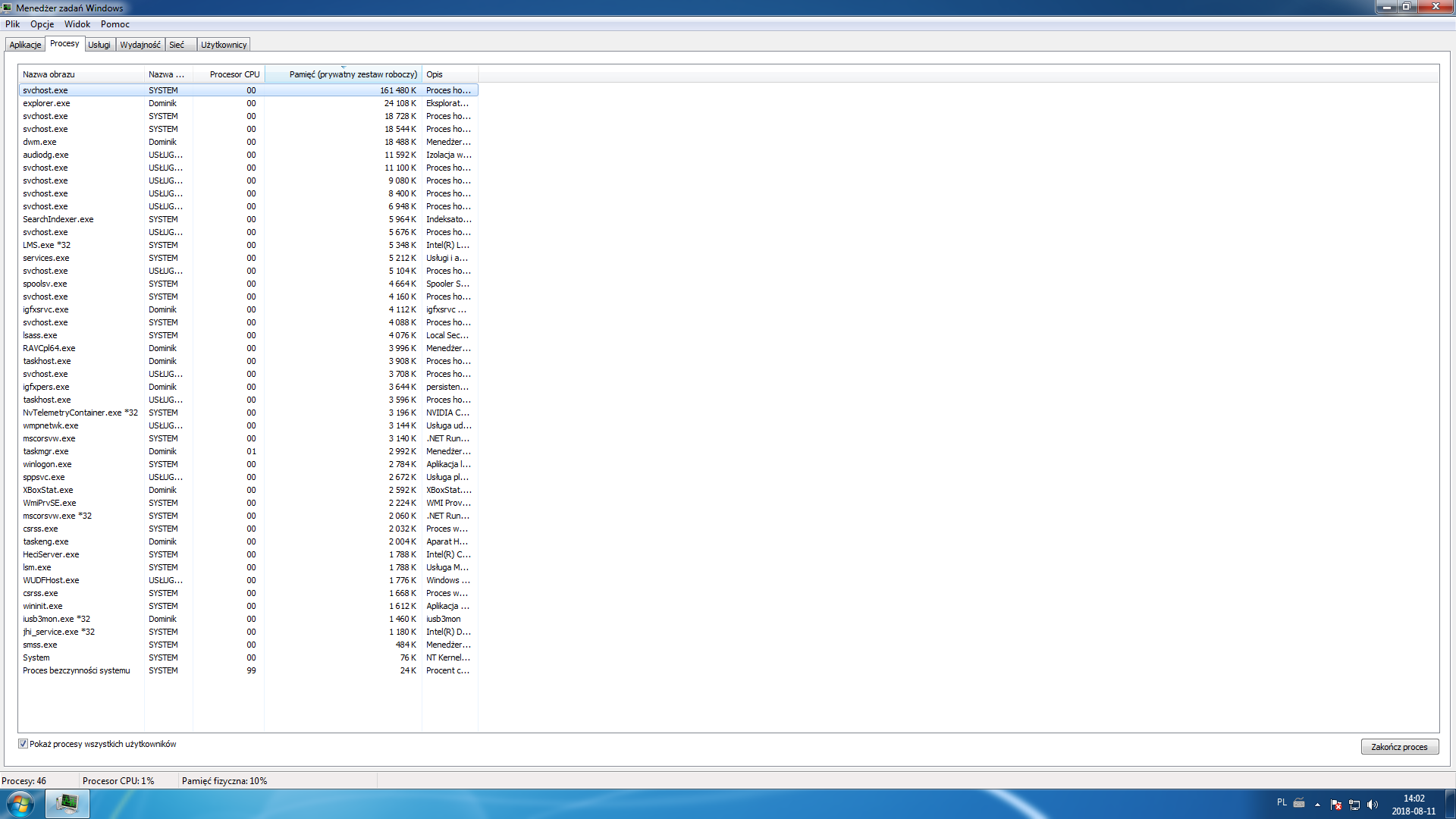Image resolution: width=1456 pixels, height=819 pixels.
Task: Select the LMS.exe *32 process
Action: pyautogui.click(x=248, y=245)
